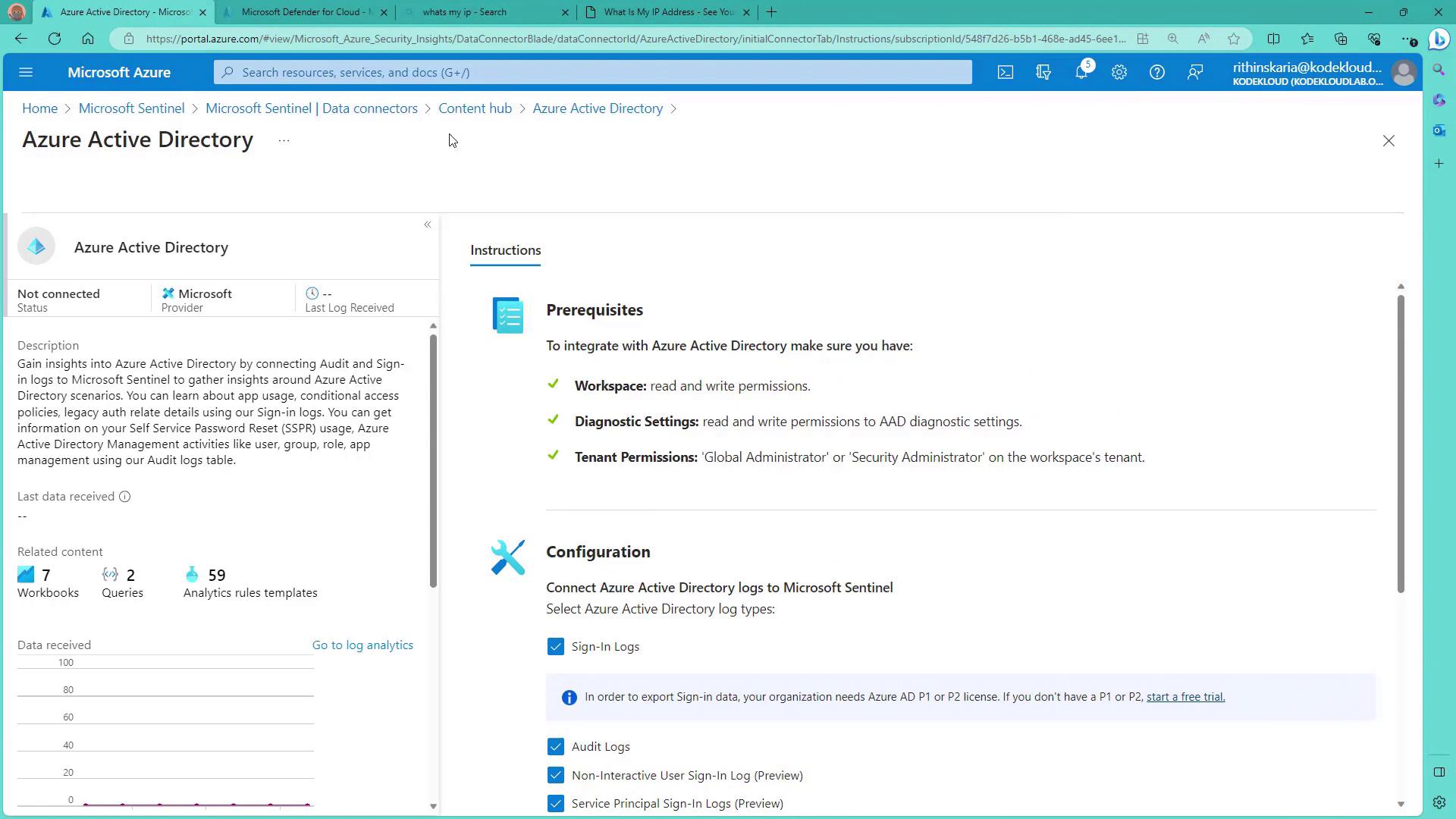
Task: Toggle Non-Interactive User Sign-In Log checkbox
Action: point(555,775)
